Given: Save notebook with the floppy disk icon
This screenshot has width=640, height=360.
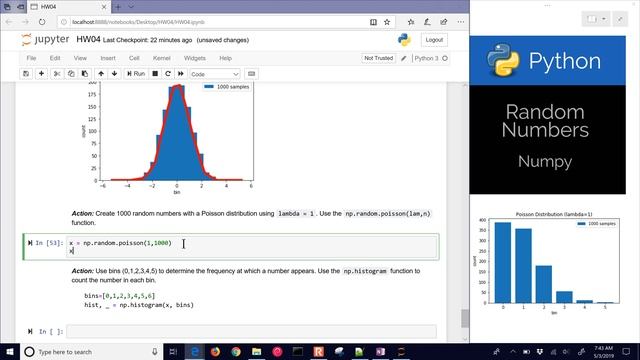Looking at the screenshot, I should coord(26,74).
